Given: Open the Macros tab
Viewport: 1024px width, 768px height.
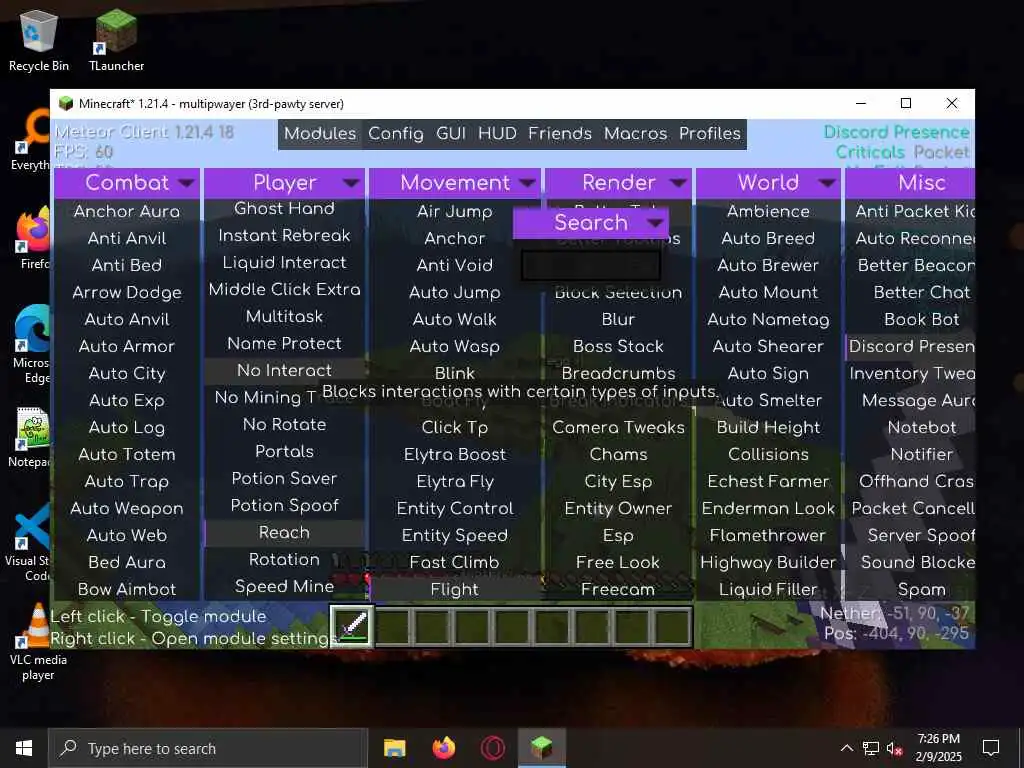Looking at the screenshot, I should click(635, 134).
